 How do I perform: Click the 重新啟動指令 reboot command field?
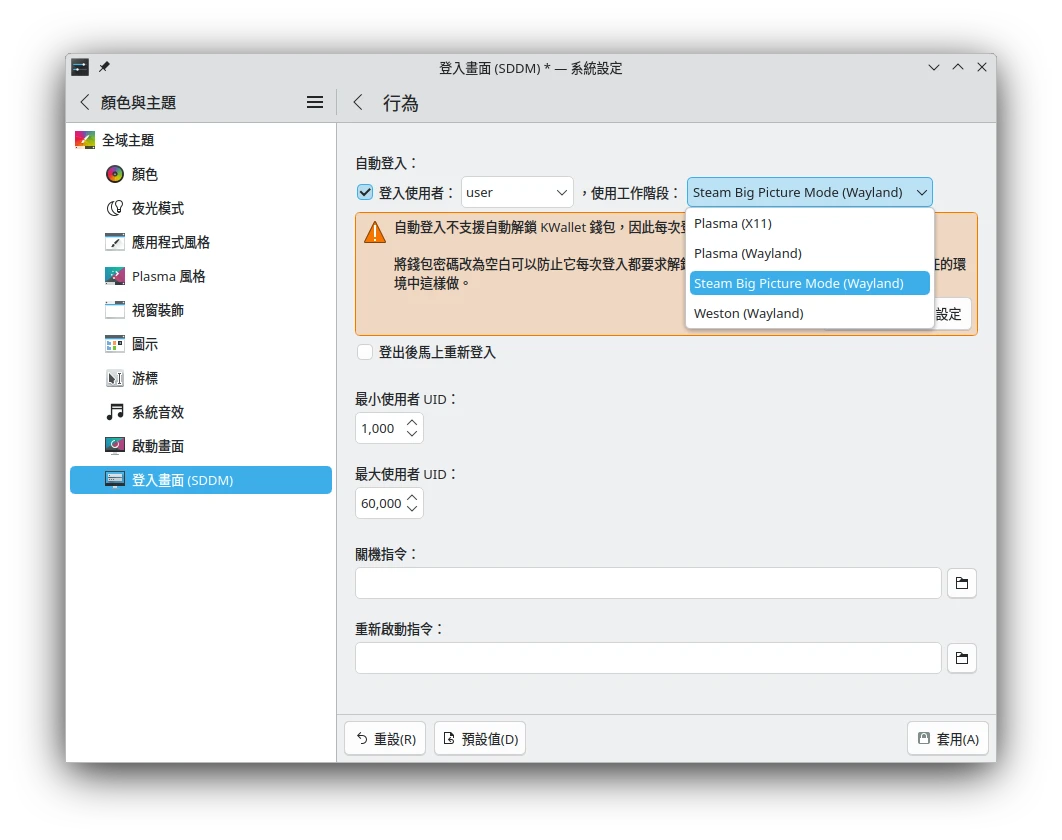click(648, 658)
